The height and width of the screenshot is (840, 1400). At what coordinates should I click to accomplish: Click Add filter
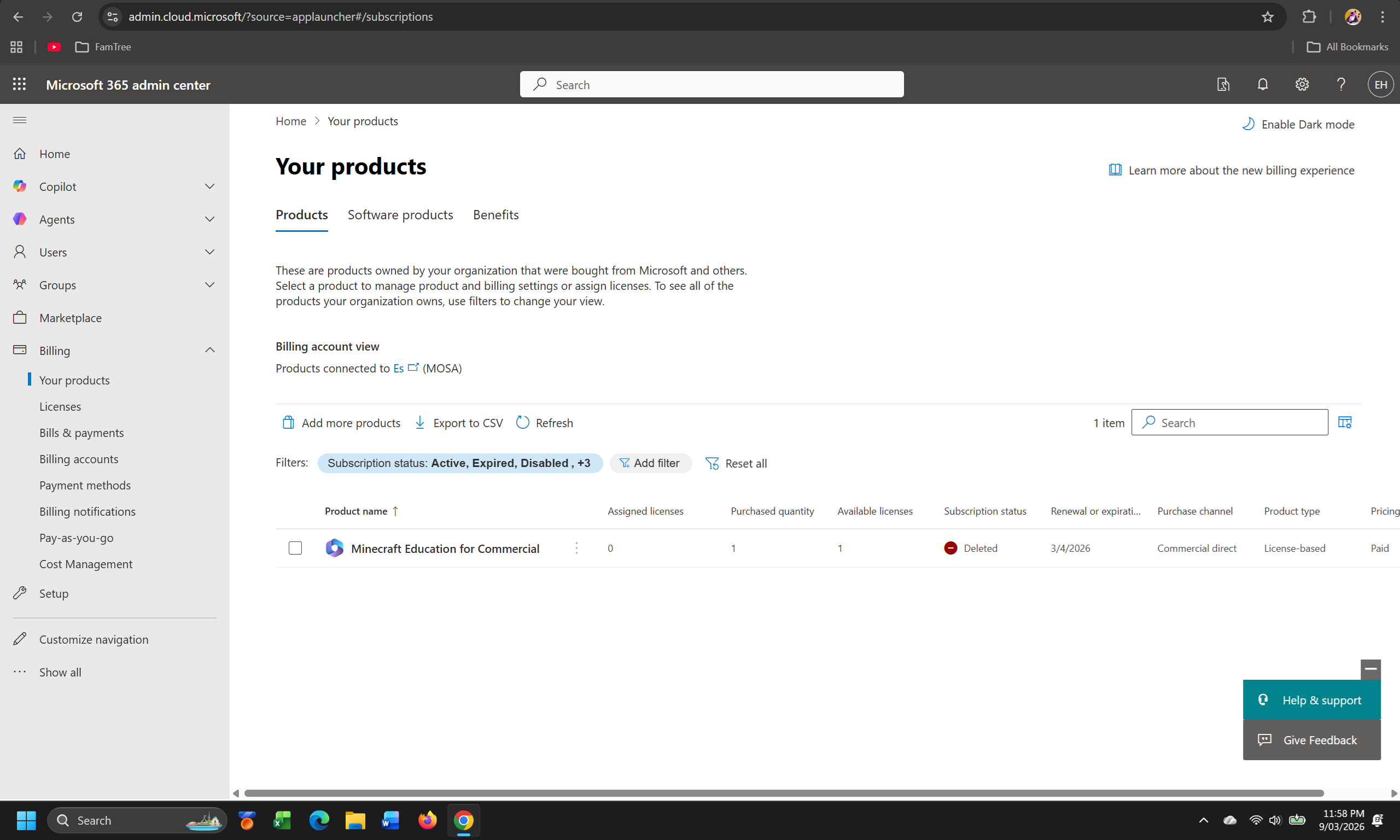click(650, 463)
